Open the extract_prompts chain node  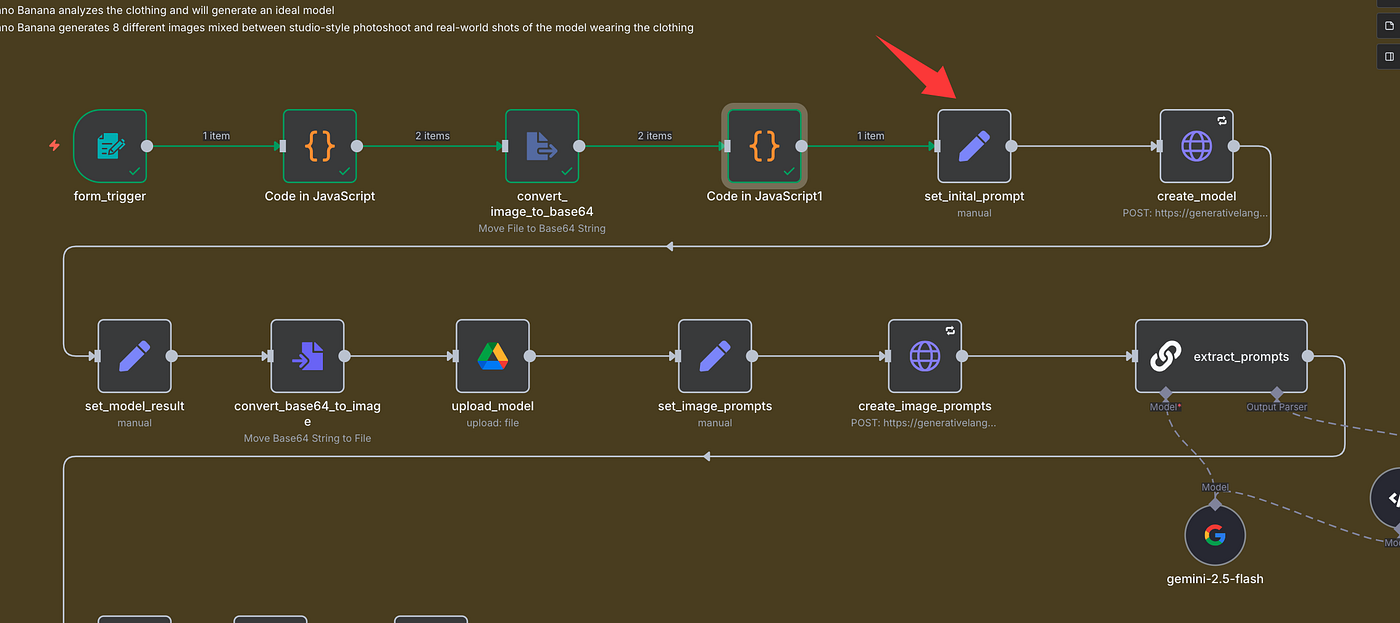[1220, 356]
